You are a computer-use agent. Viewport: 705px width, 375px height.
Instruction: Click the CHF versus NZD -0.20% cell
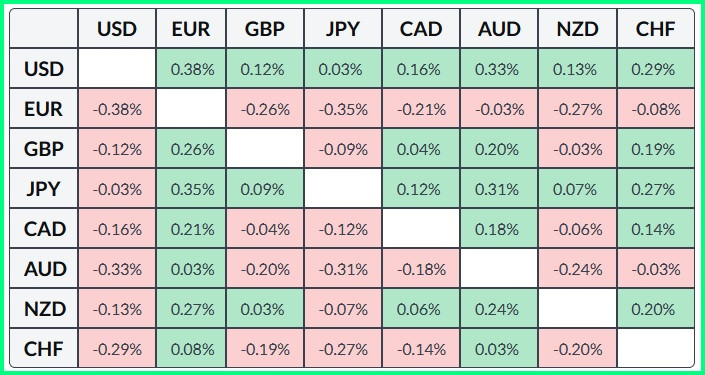pyautogui.click(x=578, y=349)
